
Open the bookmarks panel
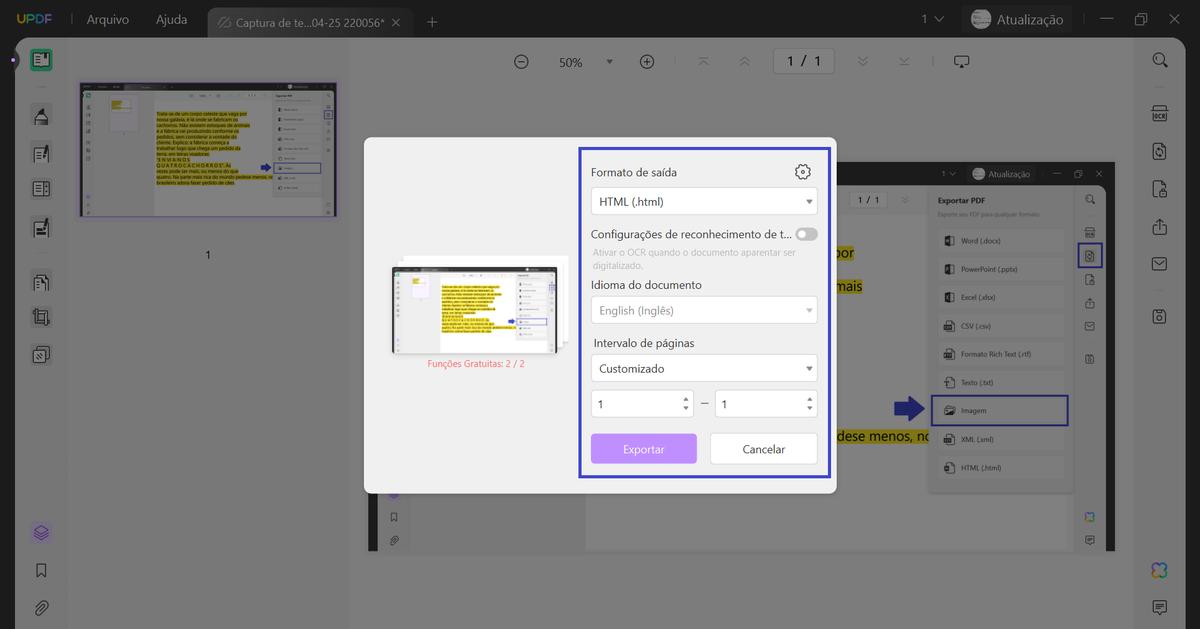tap(40, 570)
